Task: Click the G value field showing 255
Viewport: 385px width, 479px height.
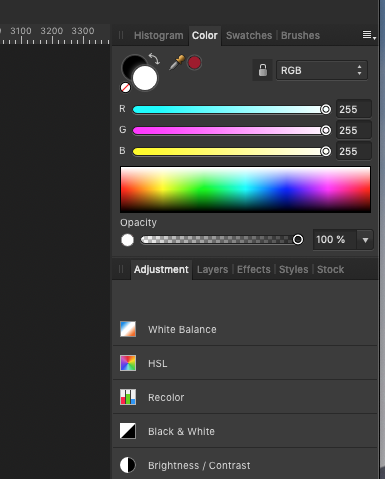Action: click(x=354, y=130)
